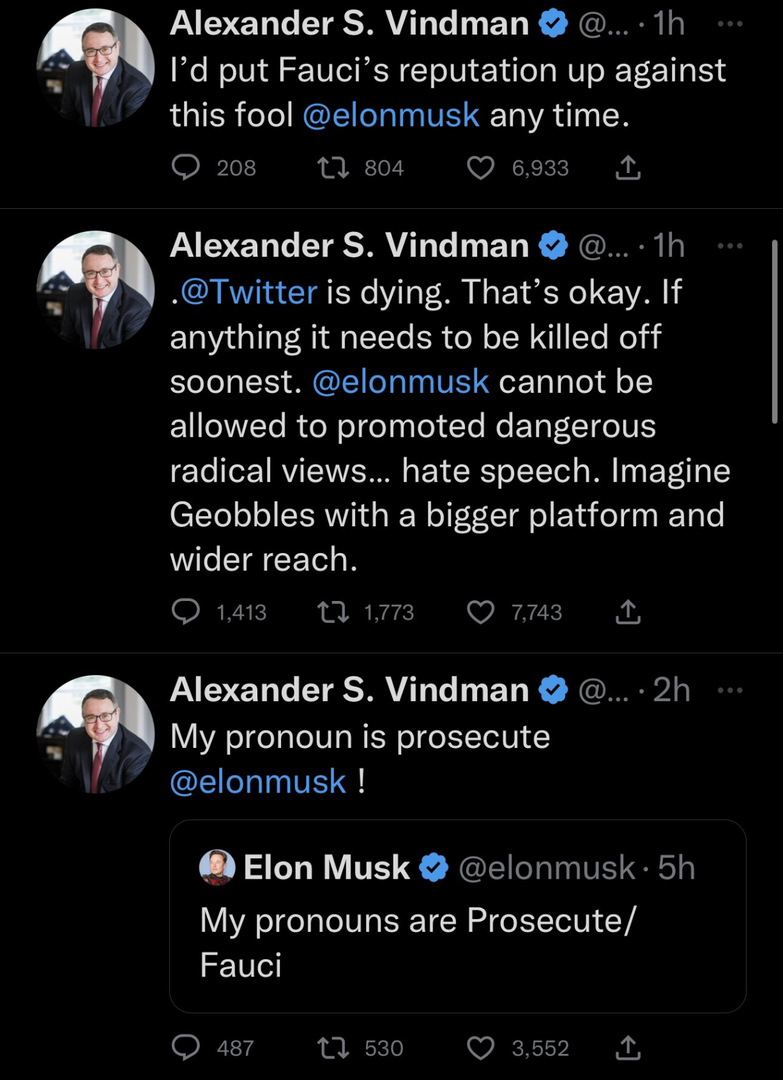This screenshot has height=1080, width=783.
Task: Like the 'Twitter is dying' tweet
Action: 481,612
